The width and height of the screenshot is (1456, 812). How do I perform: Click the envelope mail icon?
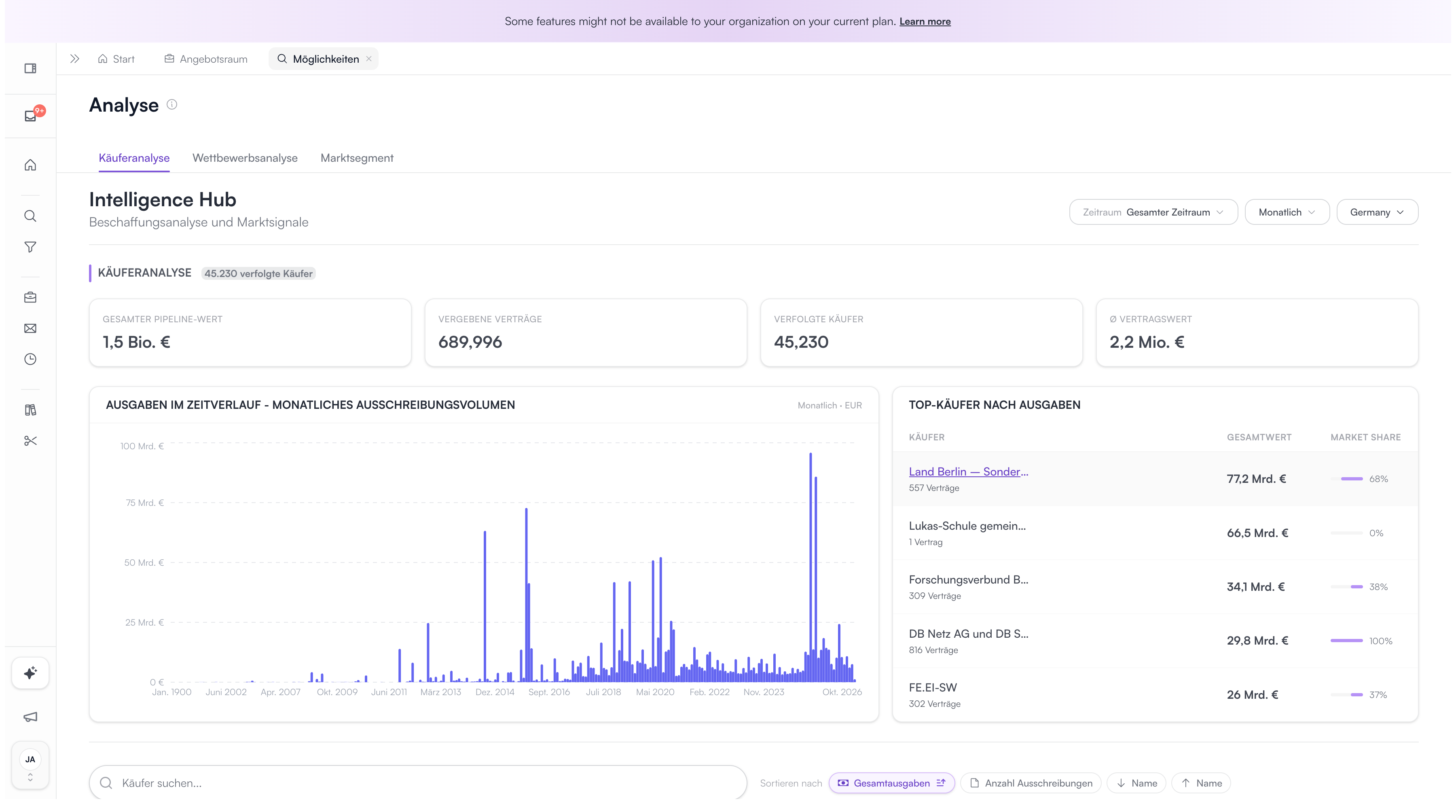[x=30, y=328]
